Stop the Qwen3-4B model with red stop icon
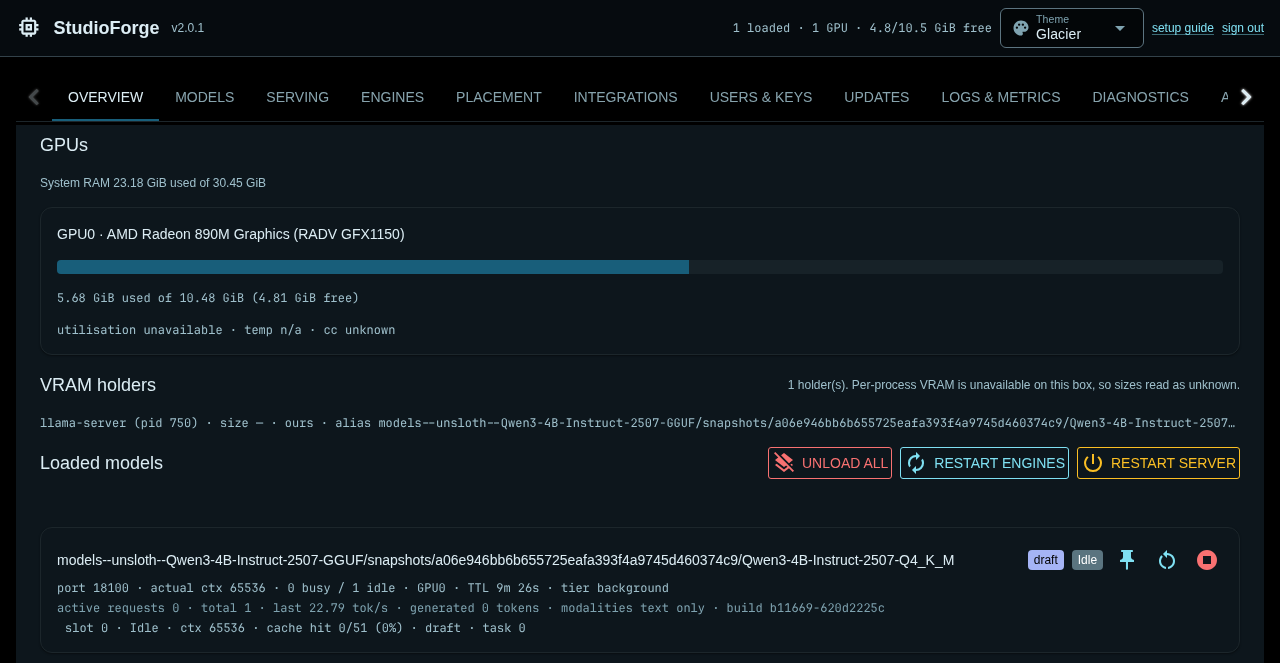The image size is (1280, 663). coord(1207,560)
